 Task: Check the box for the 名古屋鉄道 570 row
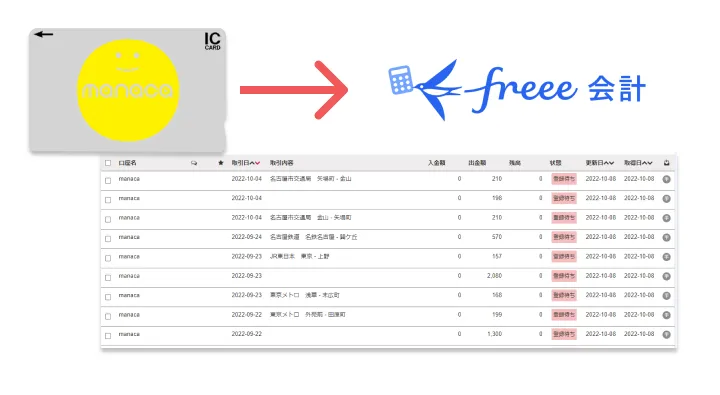pos(108,238)
